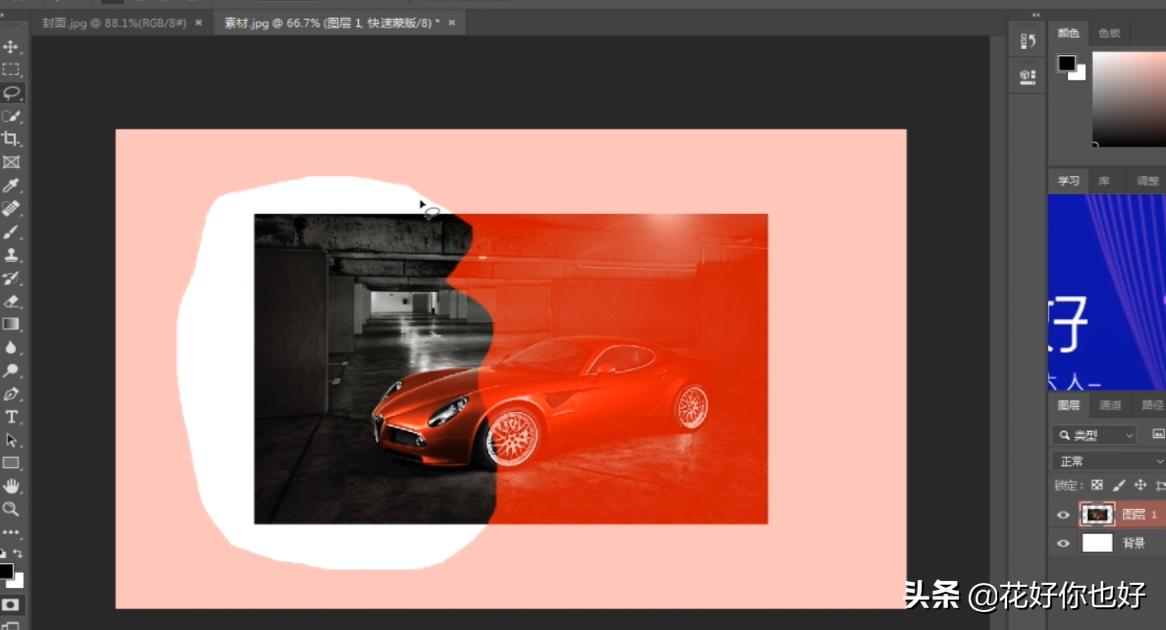The image size is (1166, 630).
Task: Select the Blur tool
Action: click(10, 347)
